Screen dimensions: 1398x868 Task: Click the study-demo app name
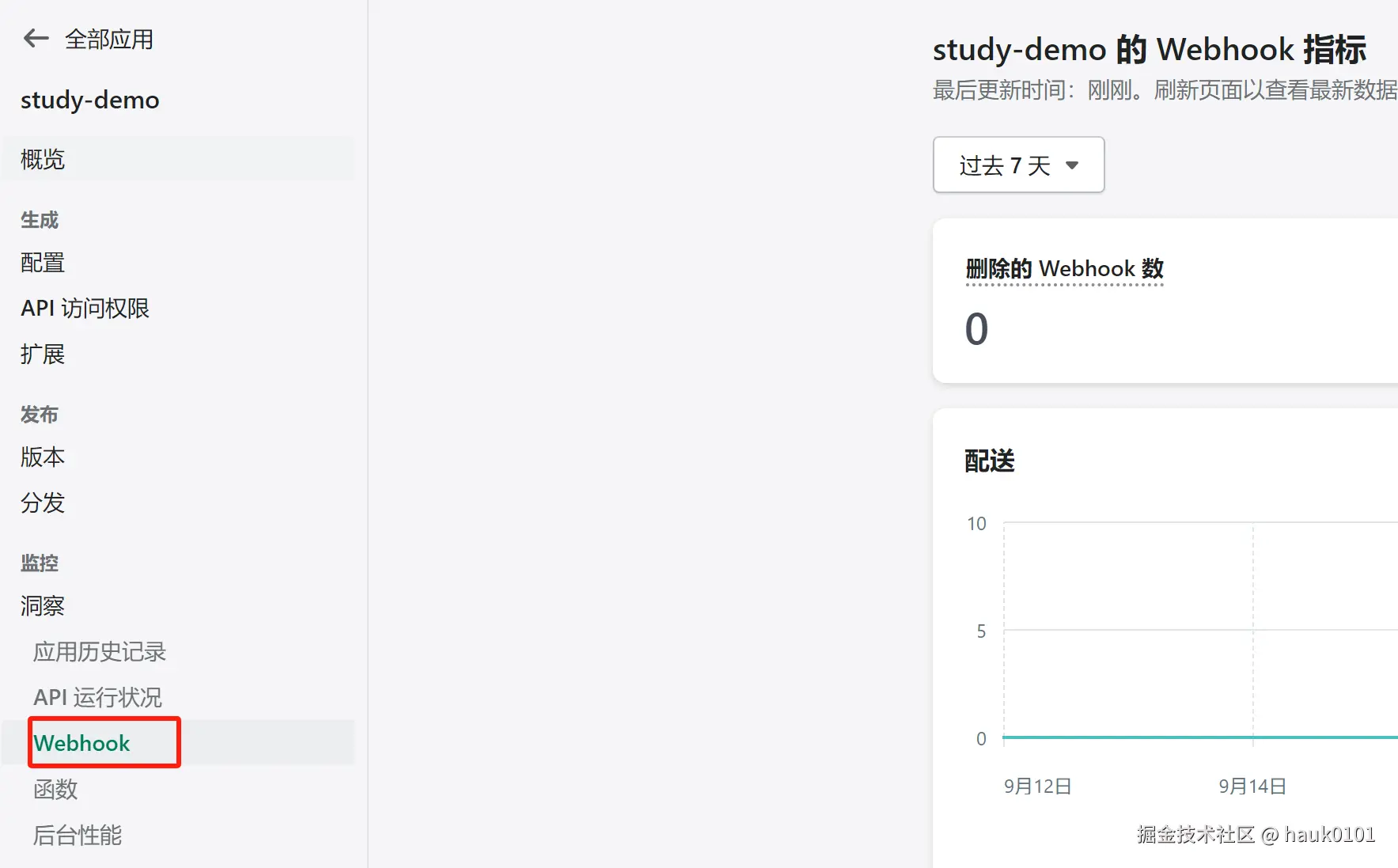click(90, 100)
